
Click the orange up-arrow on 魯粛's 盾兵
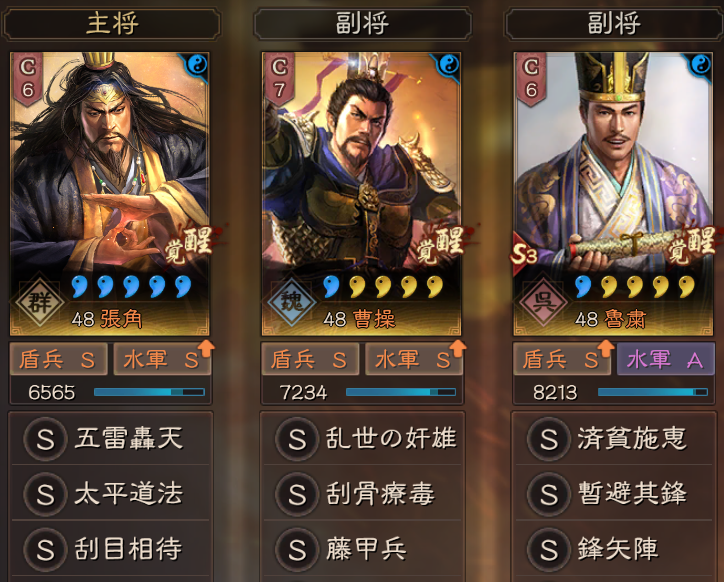coord(606,348)
